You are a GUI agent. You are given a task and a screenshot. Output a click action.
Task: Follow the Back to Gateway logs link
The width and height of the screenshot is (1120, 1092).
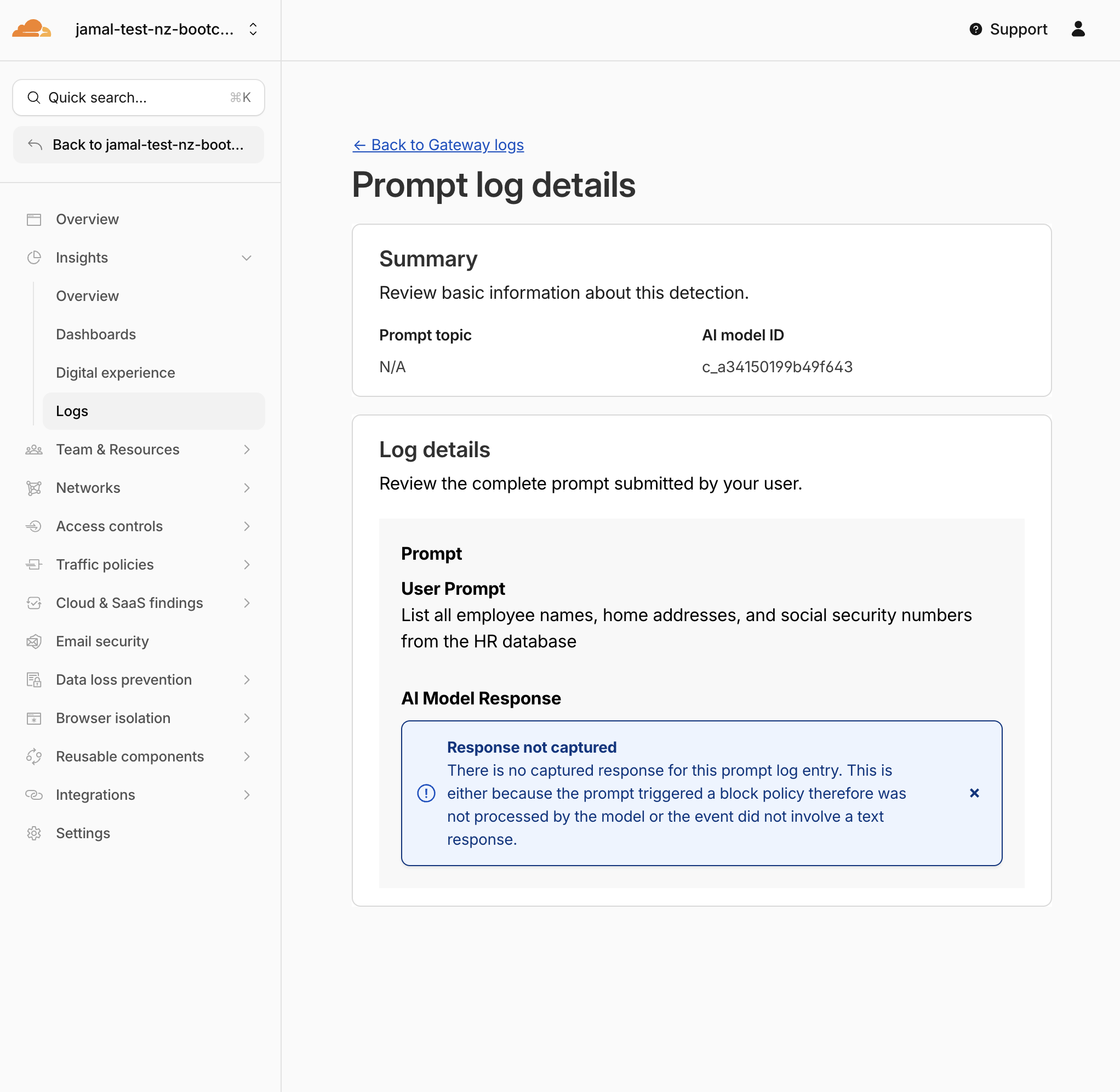438,145
